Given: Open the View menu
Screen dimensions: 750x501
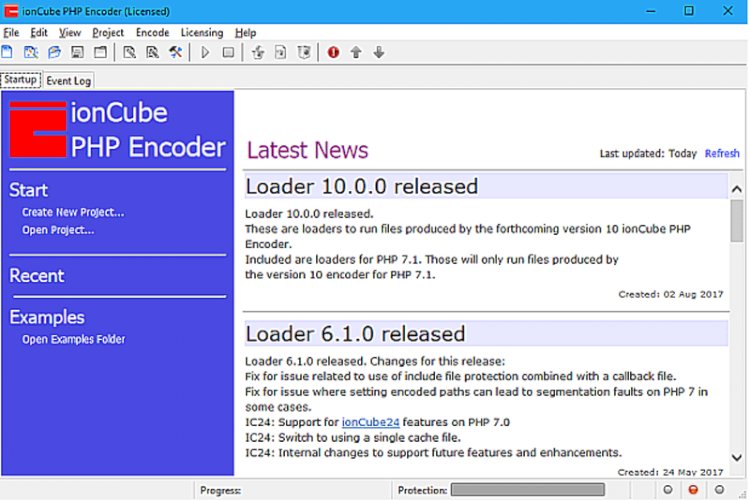Looking at the screenshot, I should [70, 33].
